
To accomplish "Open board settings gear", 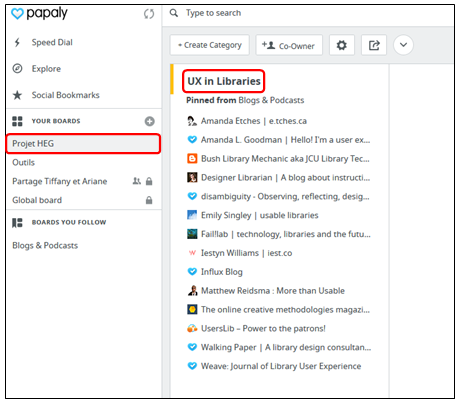I will click(341, 45).
